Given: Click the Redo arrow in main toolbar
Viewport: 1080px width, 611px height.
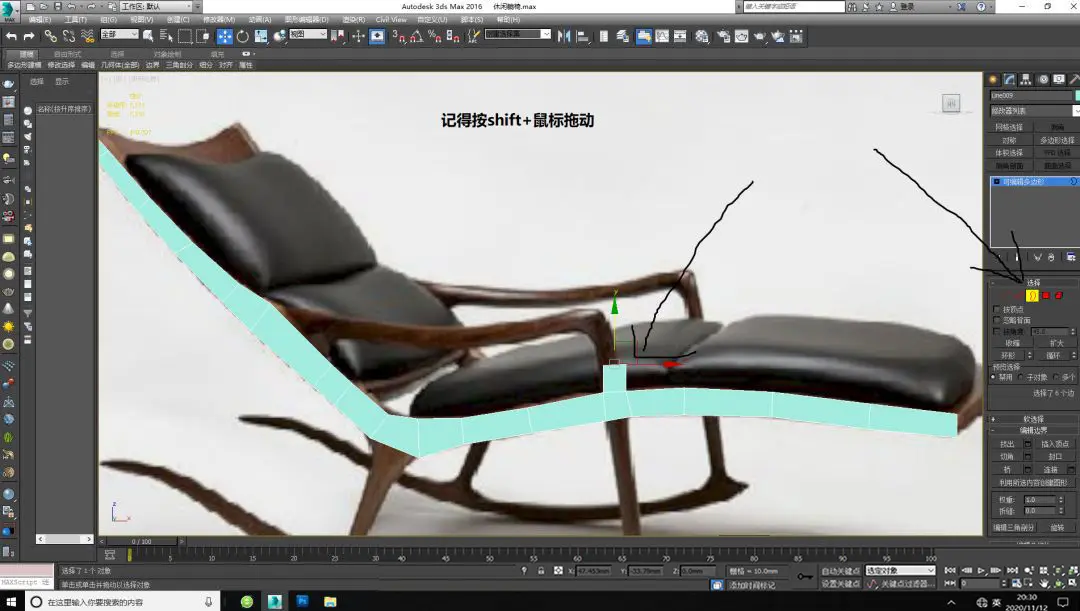Looking at the screenshot, I should pos(29,37).
